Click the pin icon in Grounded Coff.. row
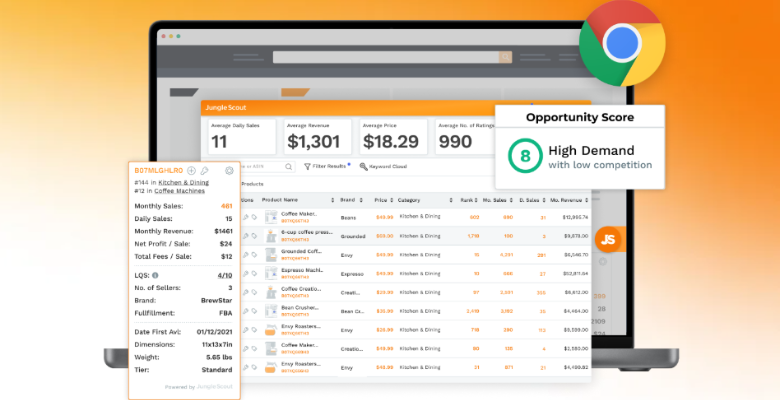780x400 pixels. (246, 255)
